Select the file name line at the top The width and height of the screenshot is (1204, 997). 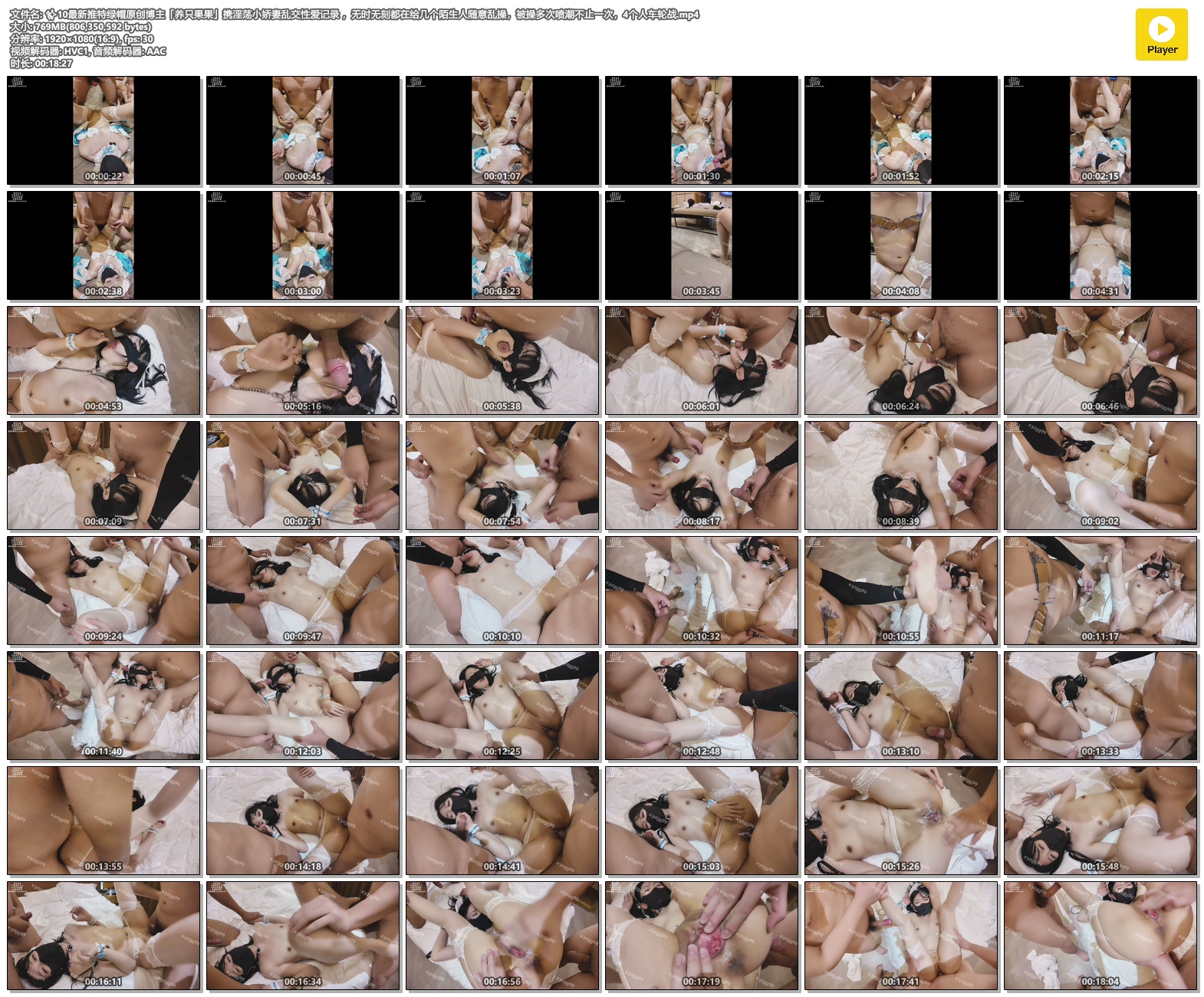tap(354, 15)
